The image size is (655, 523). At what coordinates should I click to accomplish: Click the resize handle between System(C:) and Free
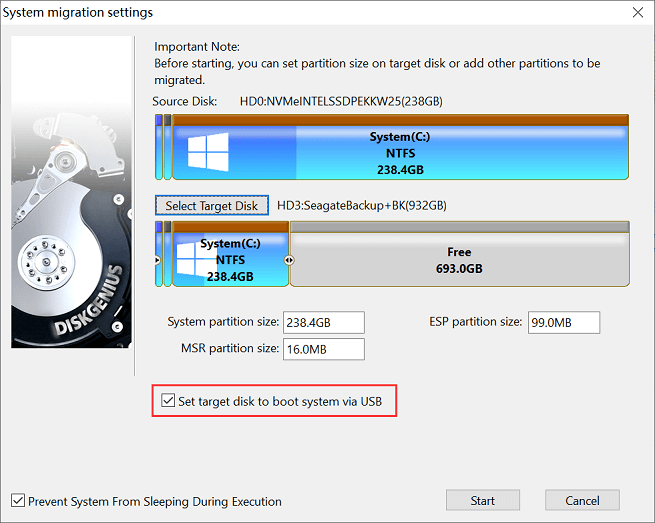coord(289,260)
